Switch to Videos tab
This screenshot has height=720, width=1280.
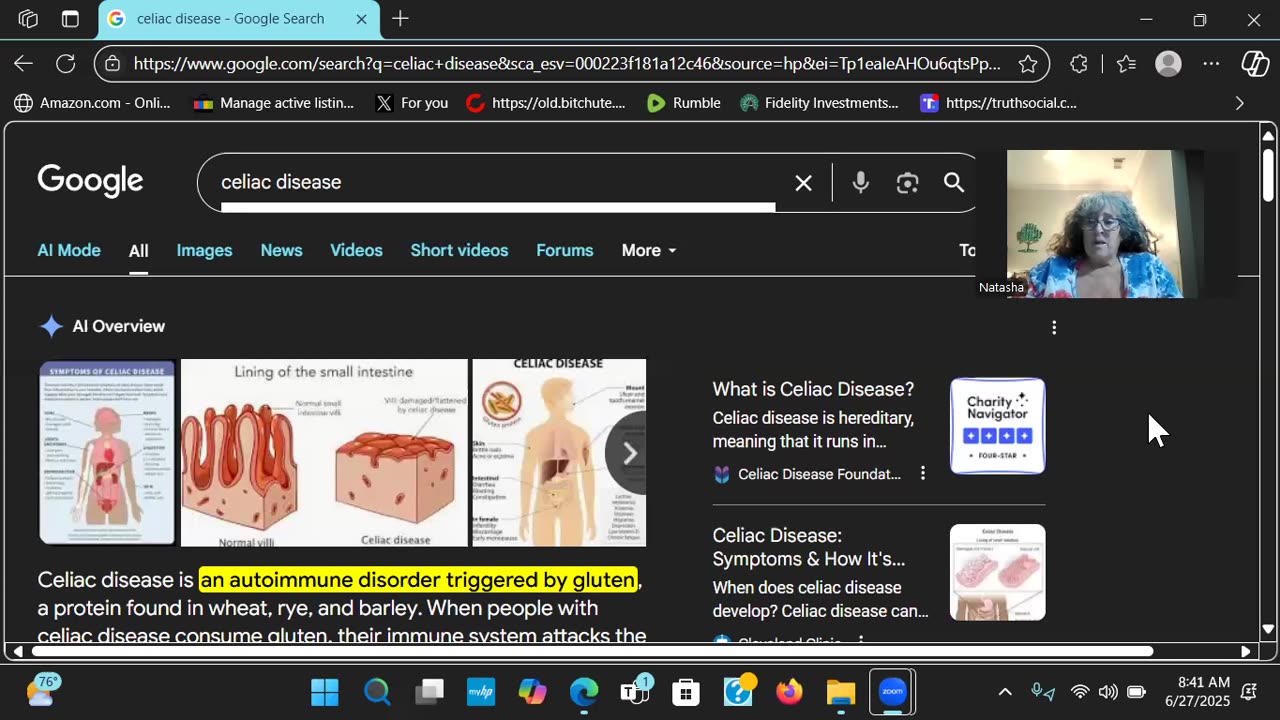coord(356,250)
